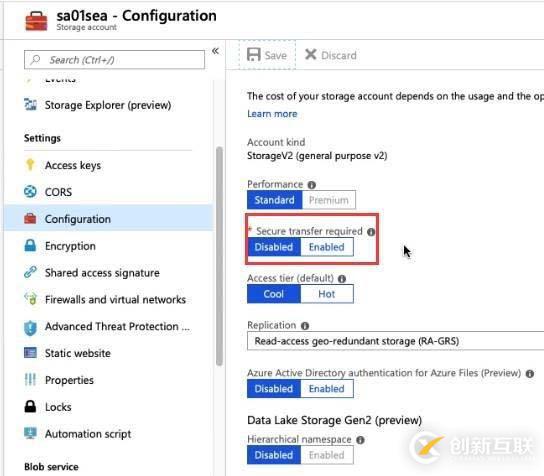Open Access keys settings
Image resolution: width=544 pixels, height=476 pixels.
click(109, 165)
